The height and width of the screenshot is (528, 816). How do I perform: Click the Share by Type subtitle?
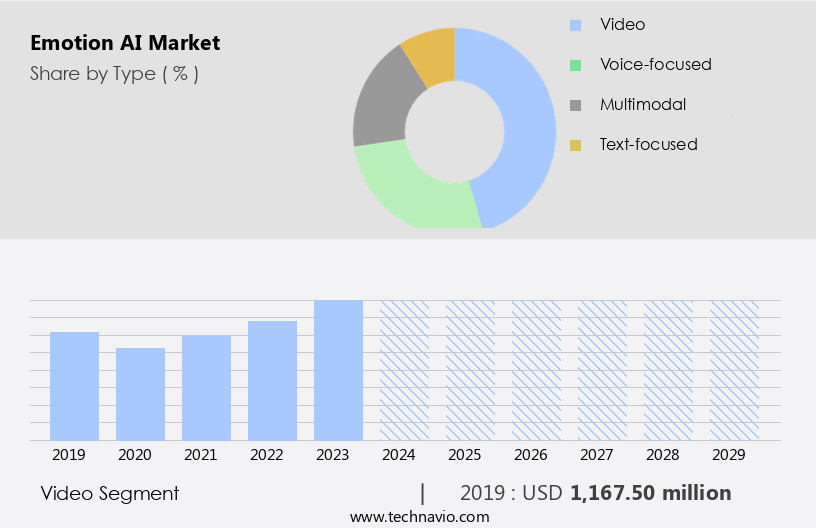pyautogui.click(x=114, y=74)
